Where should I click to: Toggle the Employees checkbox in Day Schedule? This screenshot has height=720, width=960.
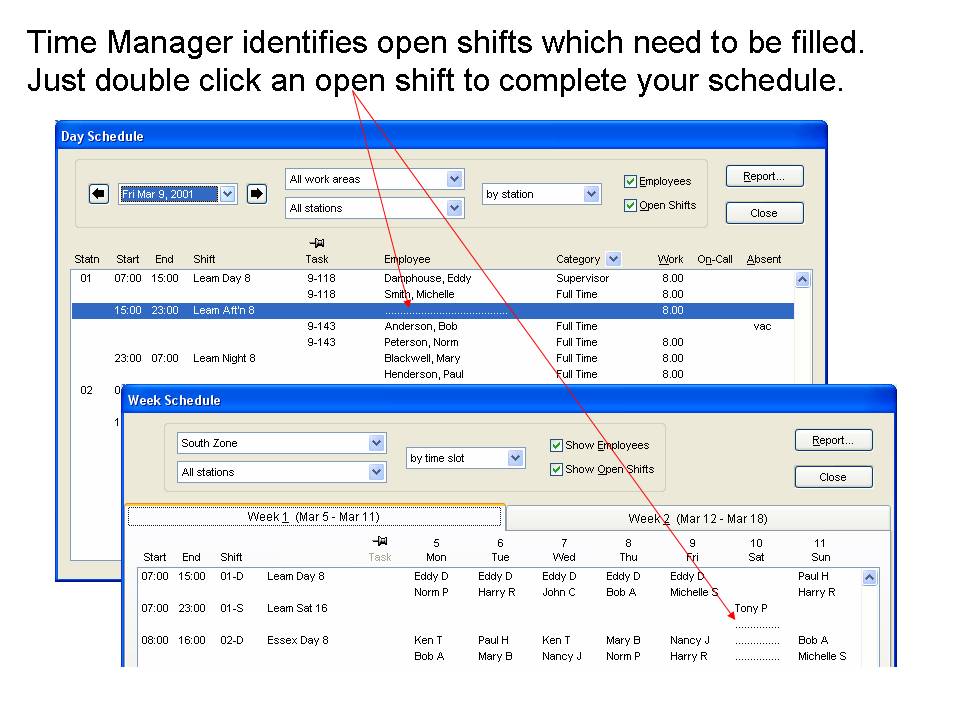pos(630,182)
